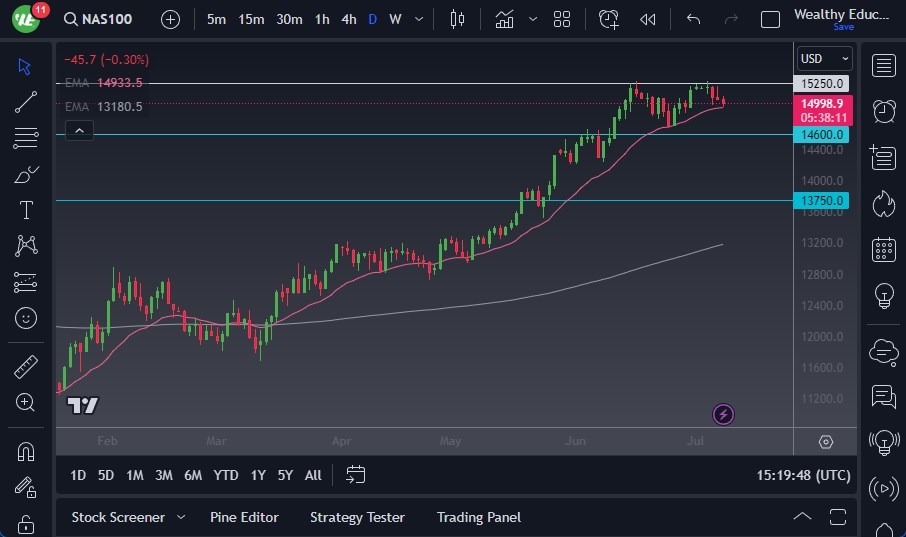
Task: Open the prediction and measurement tools
Action: click(x=25, y=282)
